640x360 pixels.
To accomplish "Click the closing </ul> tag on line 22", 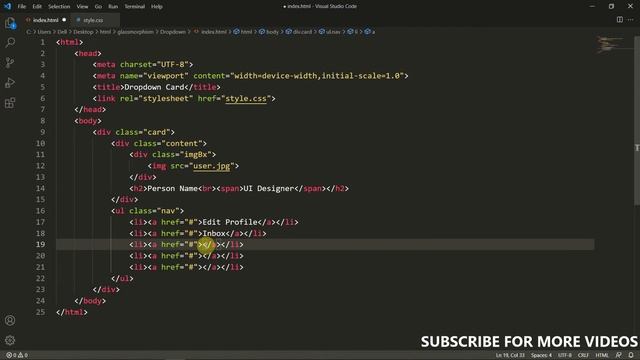I will click(x=122, y=278).
